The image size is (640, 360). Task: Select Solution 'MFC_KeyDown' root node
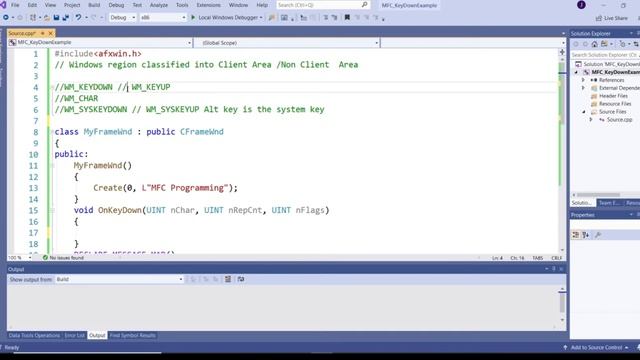[607, 64]
